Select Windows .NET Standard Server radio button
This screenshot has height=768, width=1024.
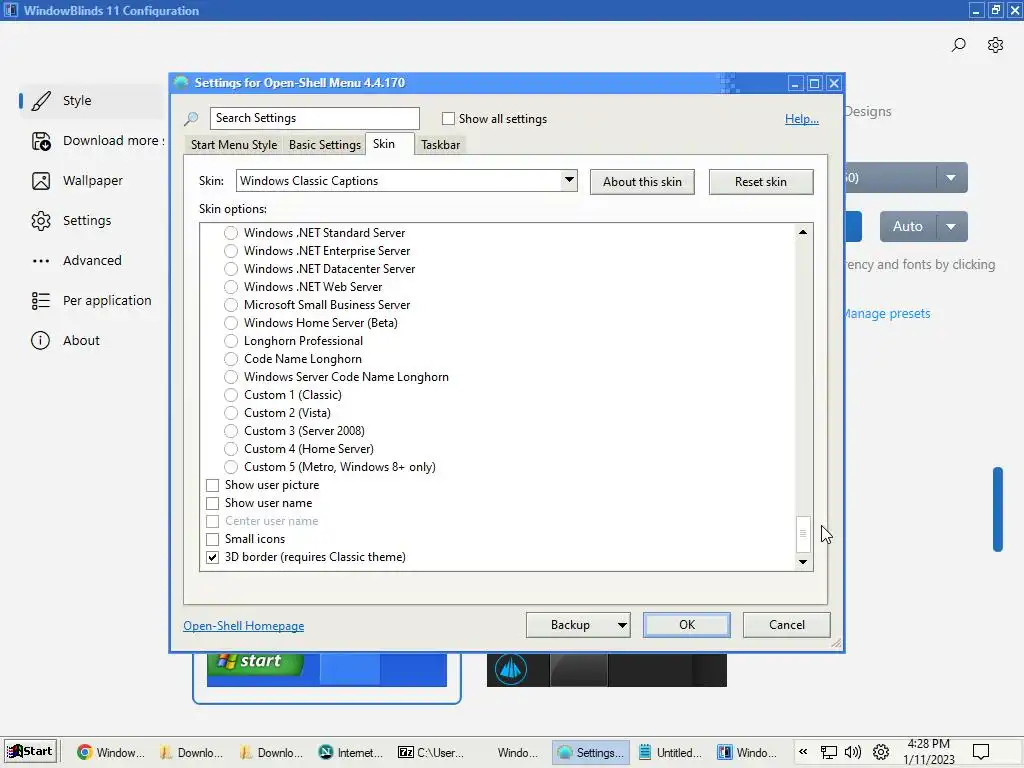point(231,232)
